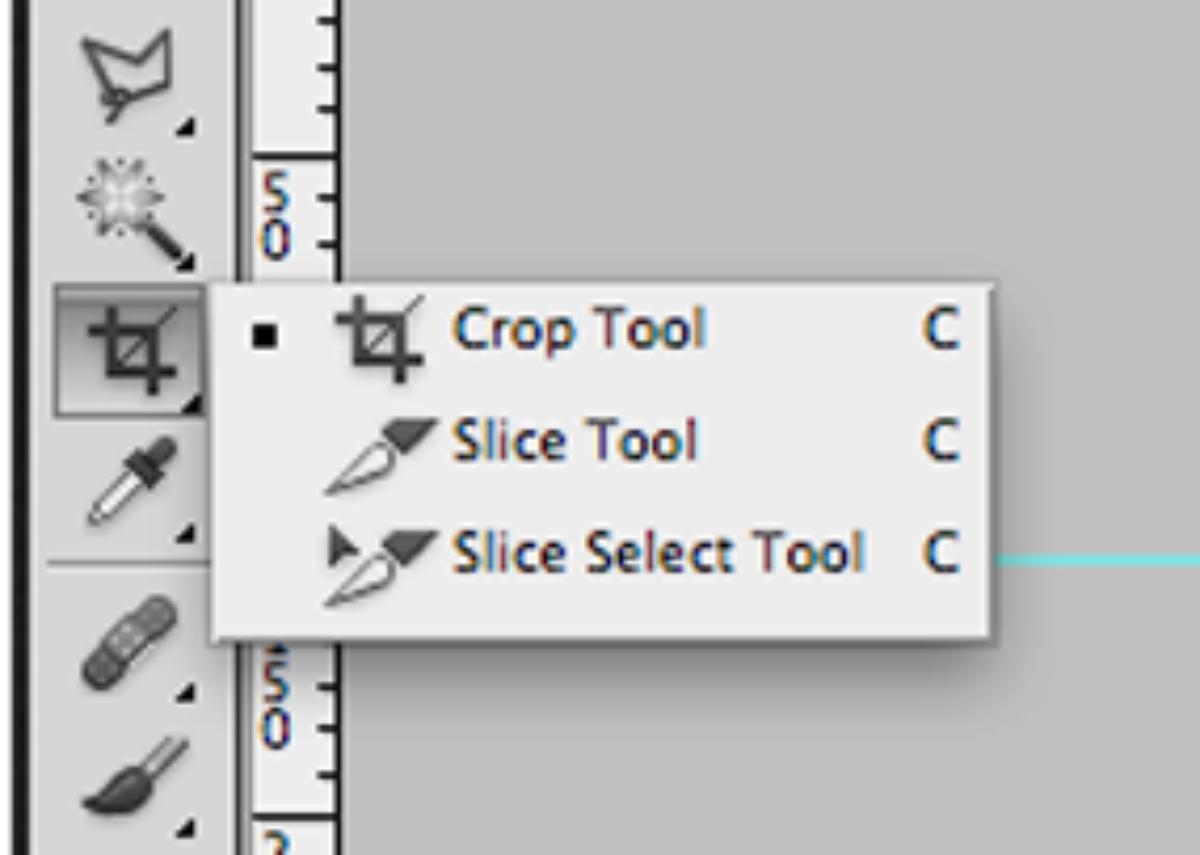Open the Healing Brush flyout triangle

click(187, 691)
